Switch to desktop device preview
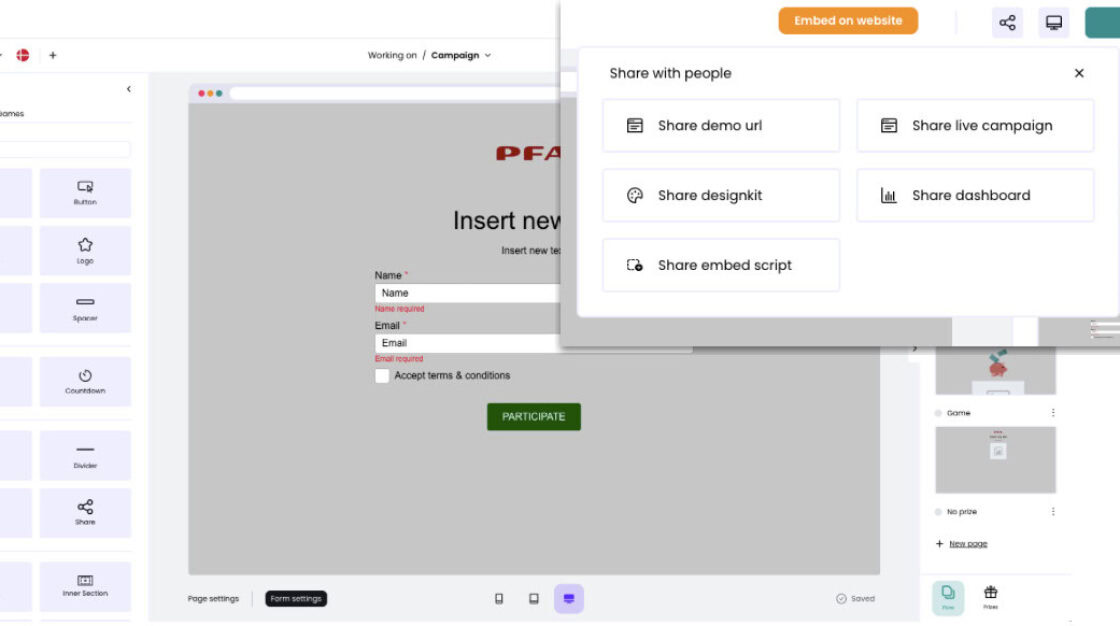The height and width of the screenshot is (626, 1120). [569, 599]
